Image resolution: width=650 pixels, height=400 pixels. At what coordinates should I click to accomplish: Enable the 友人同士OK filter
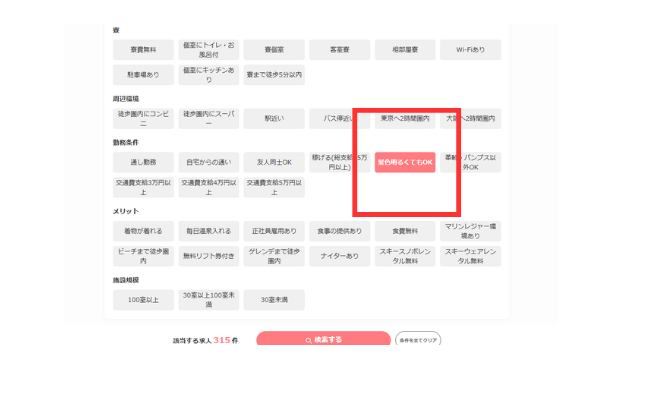[274, 162]
